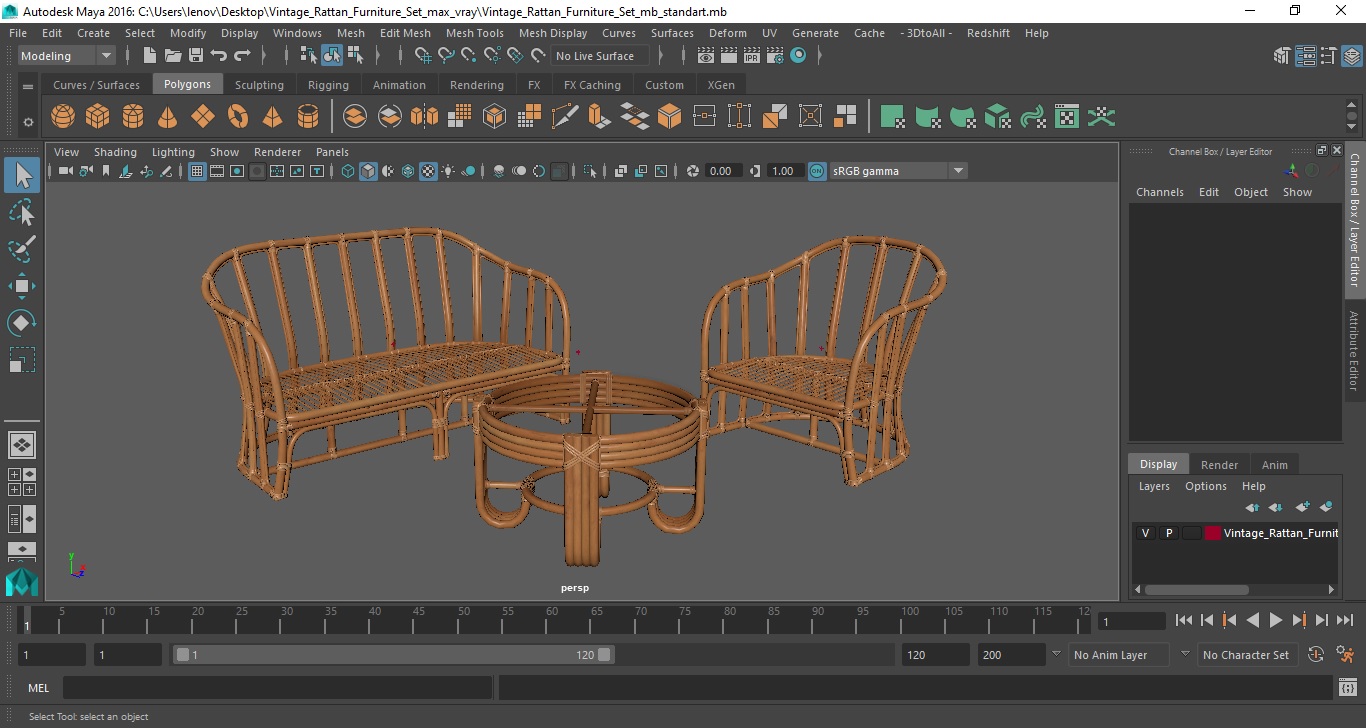Create a polygon torus from the shelf

pos(238,117)
